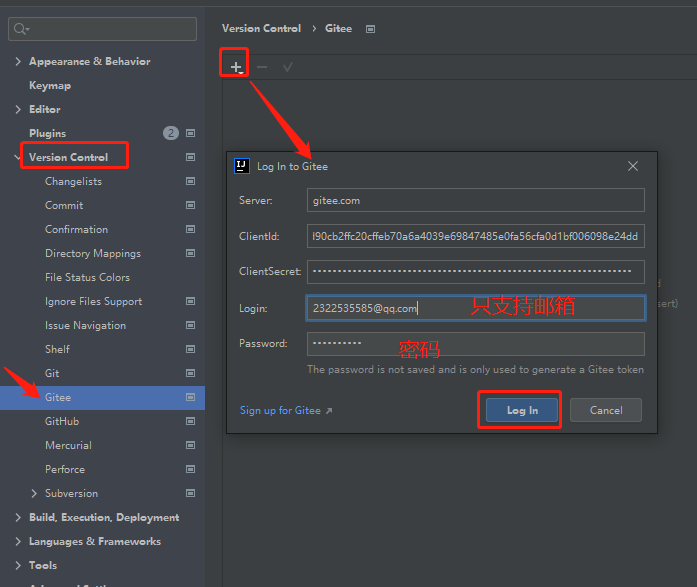Select the Commit settings item
This screenshot has height=587, width=697.
(x=64, y=205)
